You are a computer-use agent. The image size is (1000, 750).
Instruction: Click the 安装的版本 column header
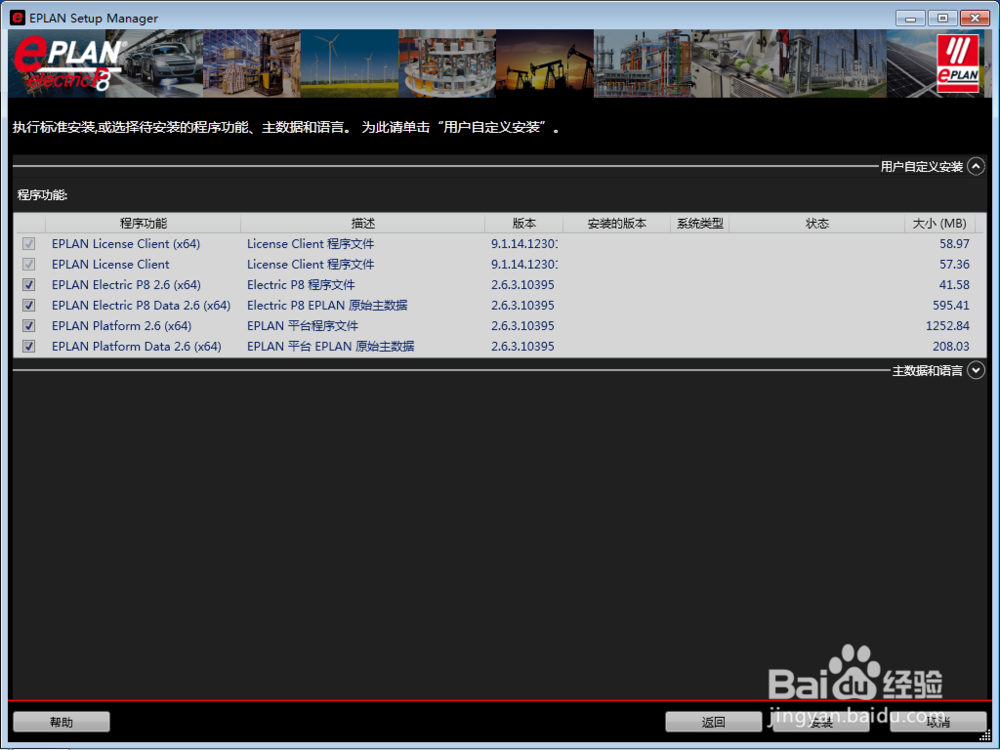click(617, 223)
